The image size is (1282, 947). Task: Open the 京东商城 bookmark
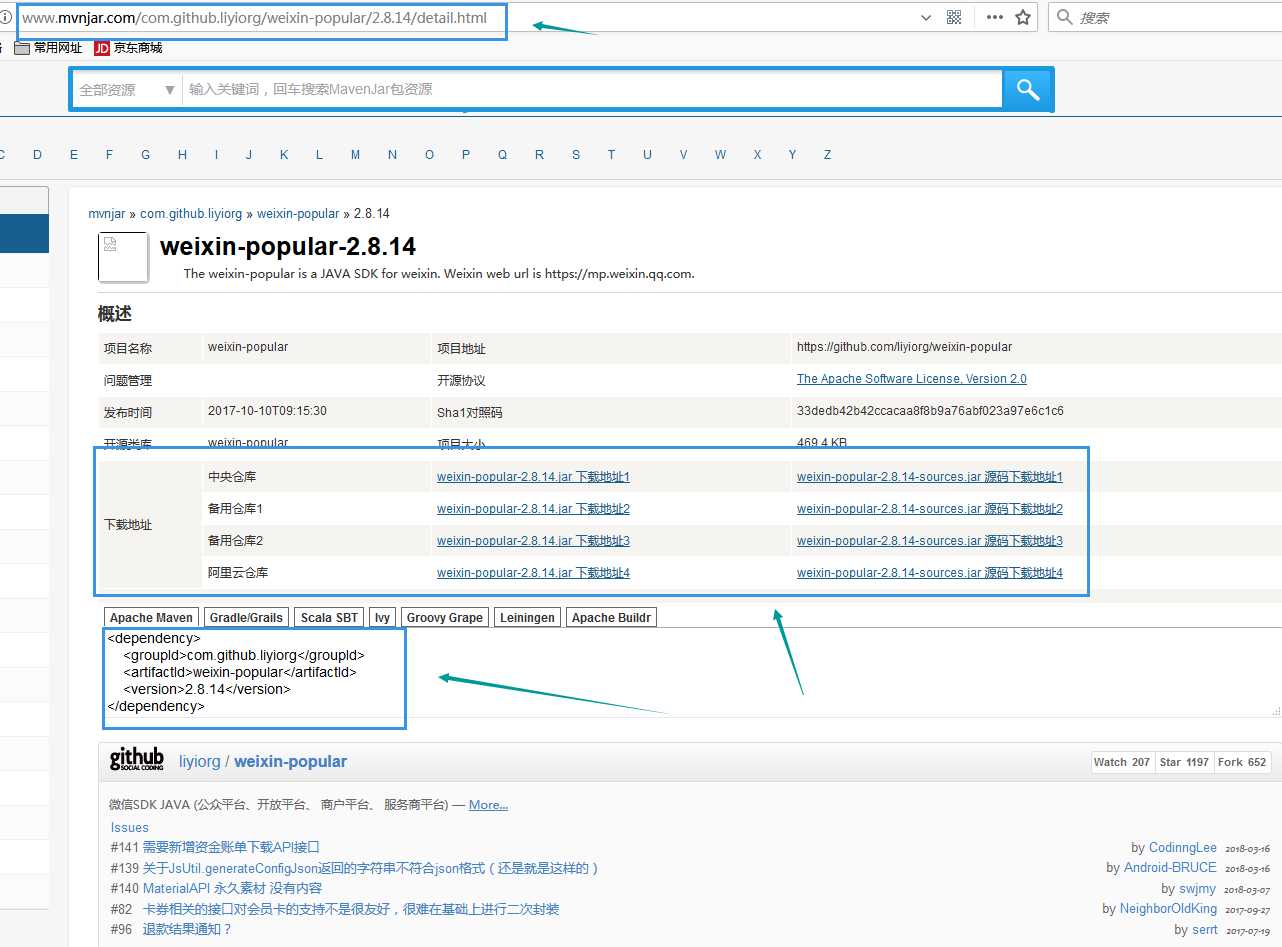[x=128, y=48]
